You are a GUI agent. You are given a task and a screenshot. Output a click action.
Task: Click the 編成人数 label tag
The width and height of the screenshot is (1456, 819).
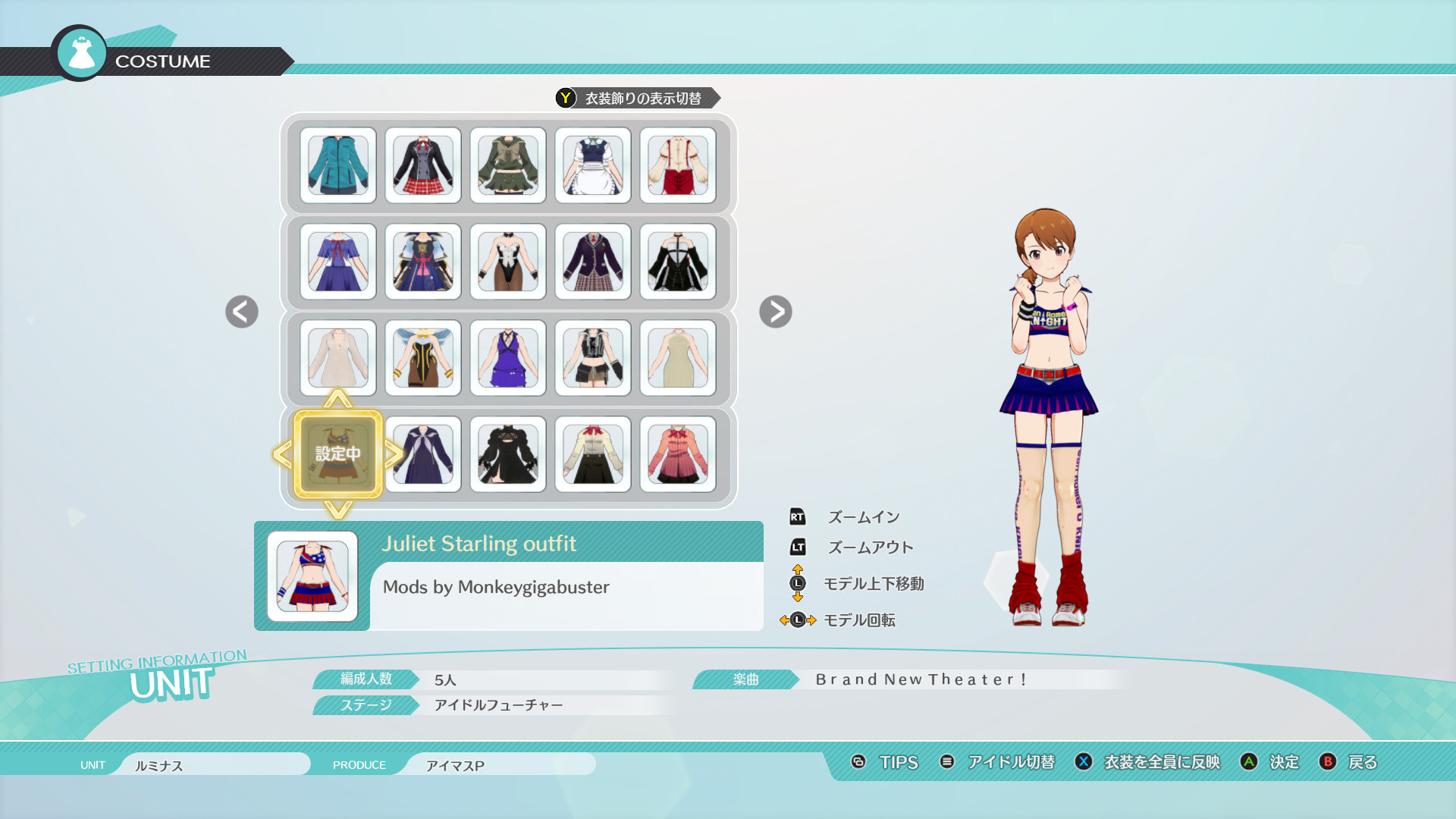click(x=366, y=679)
